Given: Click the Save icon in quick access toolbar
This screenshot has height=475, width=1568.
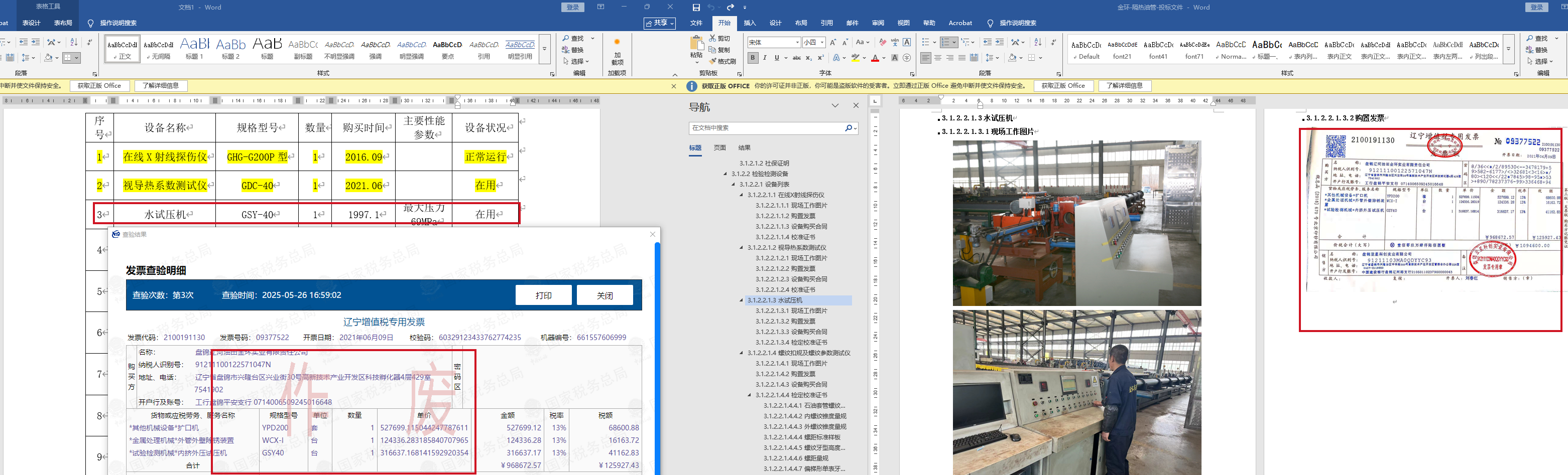Looking at the screenshot, I should (x=696, y=8).
